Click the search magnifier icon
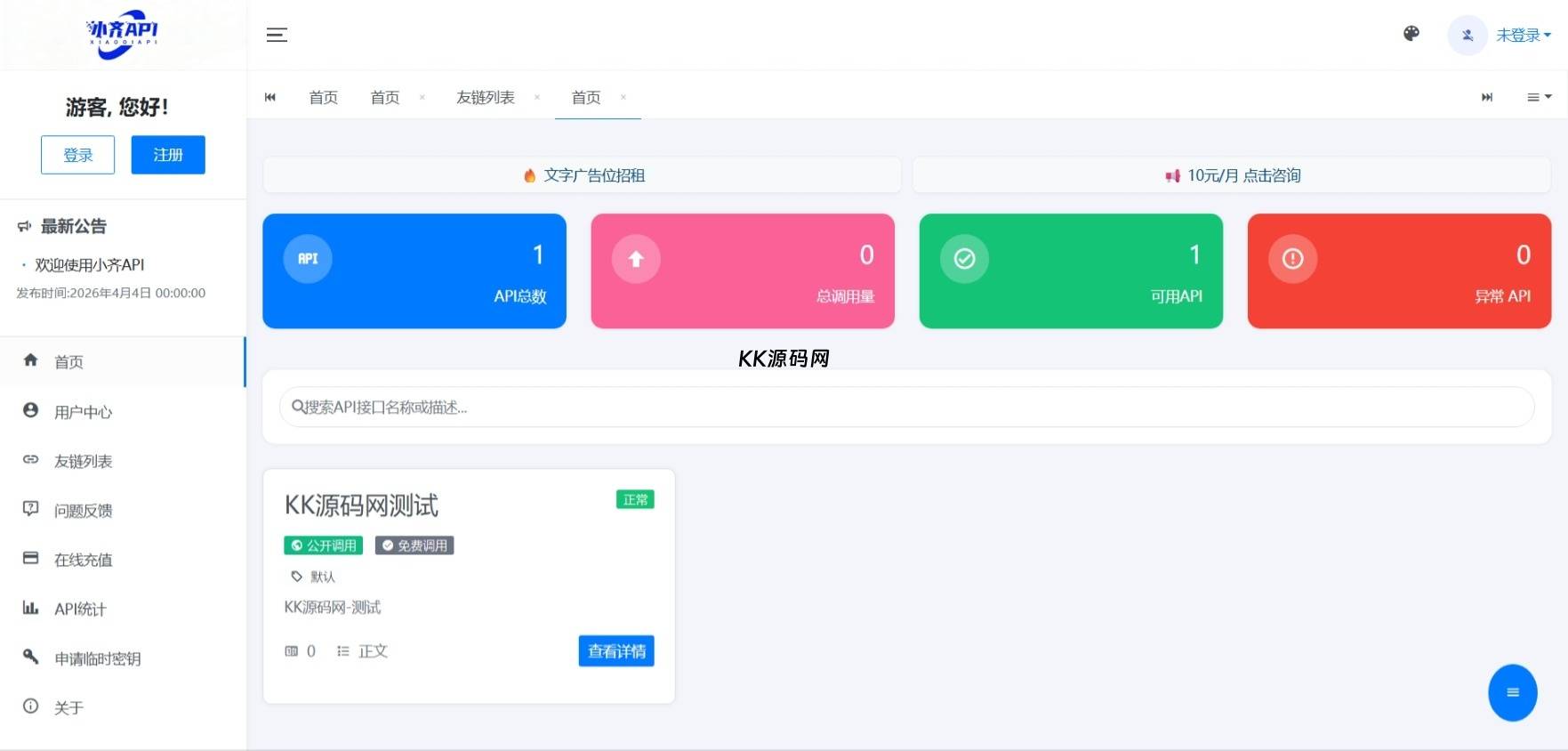This screenshot has width=1568, height=751. pyautogui.click(x=298, y=408)
